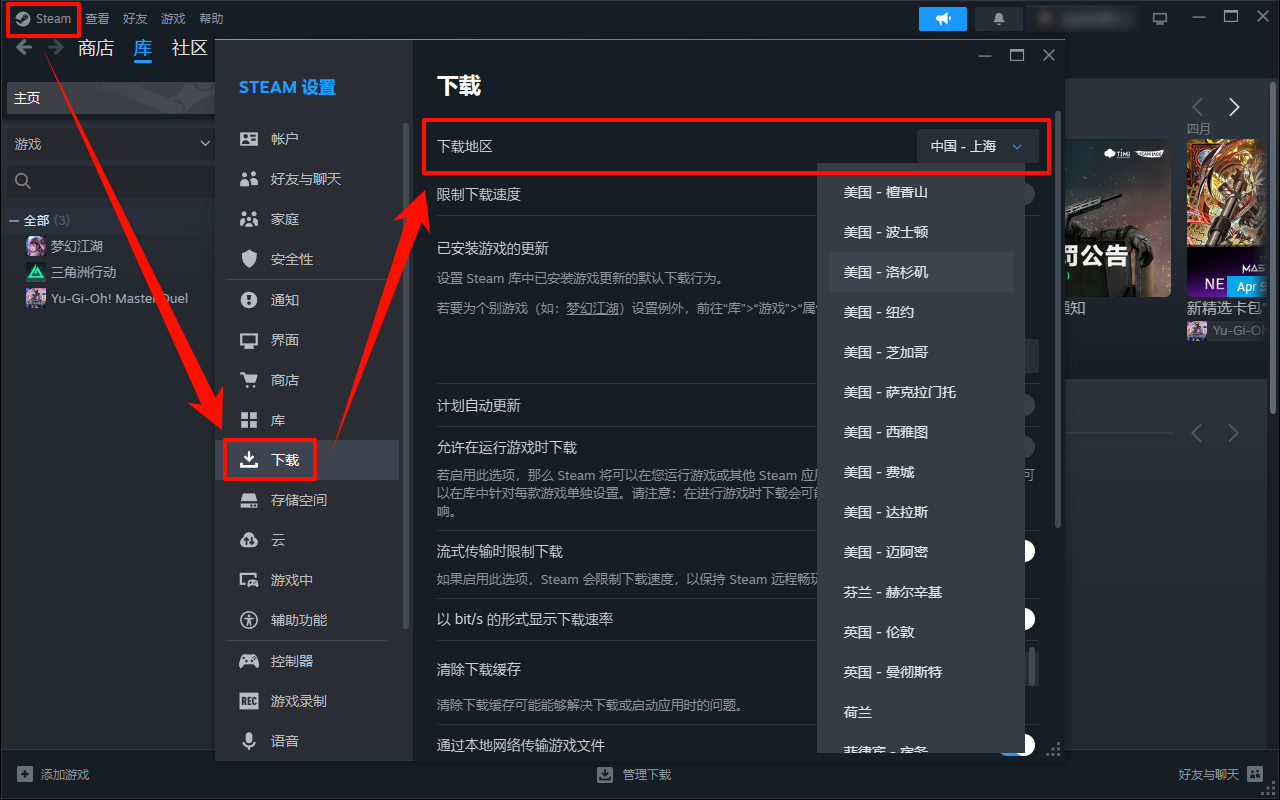Choose 荷兰 from the region list
The width and height of the screenshot is (1280, 800).
[921, 712]
